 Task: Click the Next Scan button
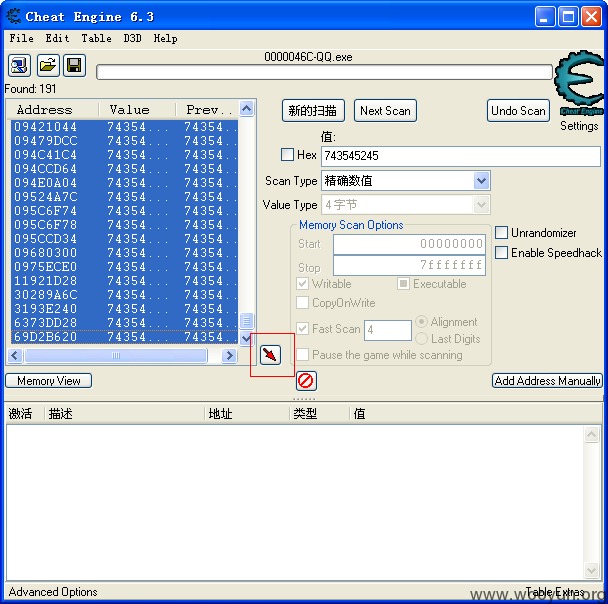pyautogui.click(x=385, y=111)
